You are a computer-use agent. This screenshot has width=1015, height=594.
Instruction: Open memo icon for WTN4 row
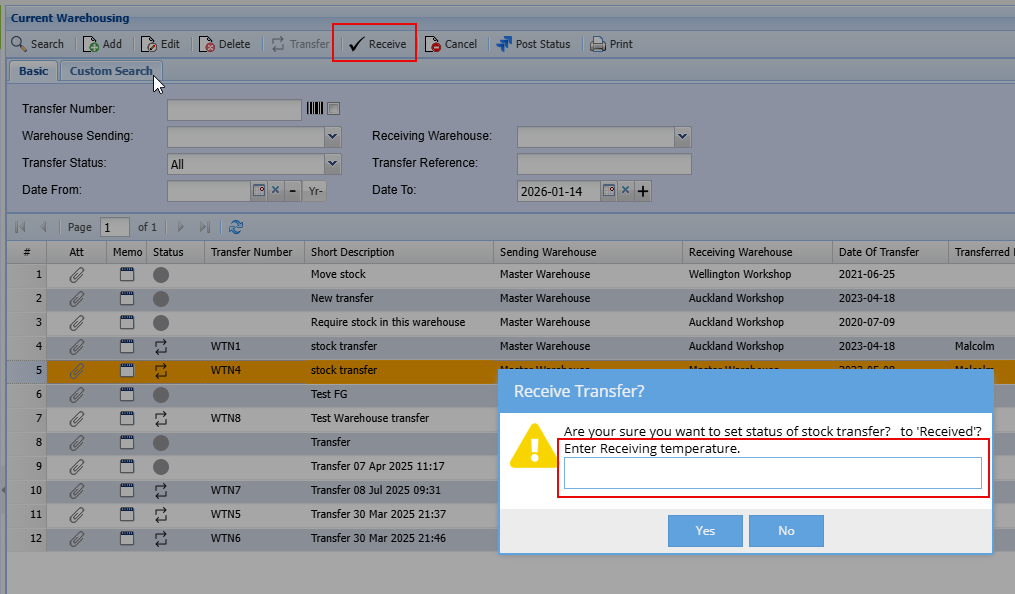127,370
